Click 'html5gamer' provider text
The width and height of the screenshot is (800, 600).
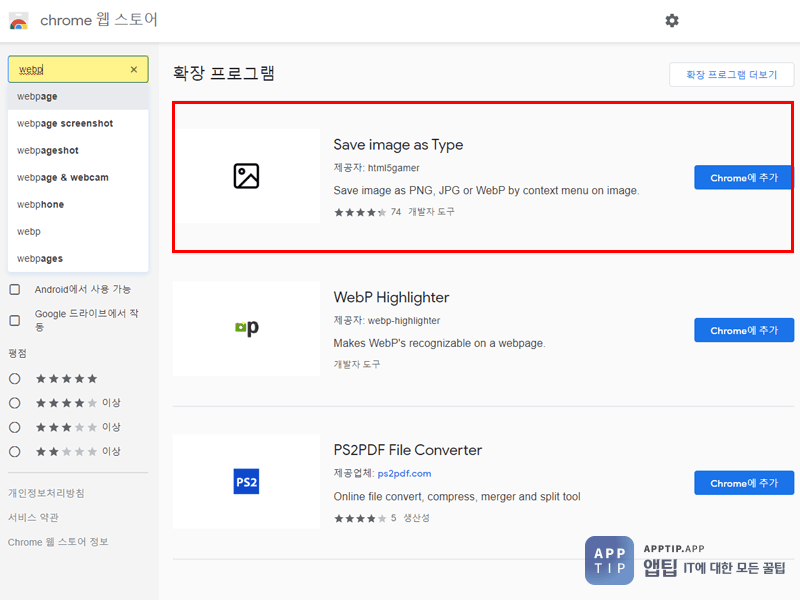(x=393, y=168)
